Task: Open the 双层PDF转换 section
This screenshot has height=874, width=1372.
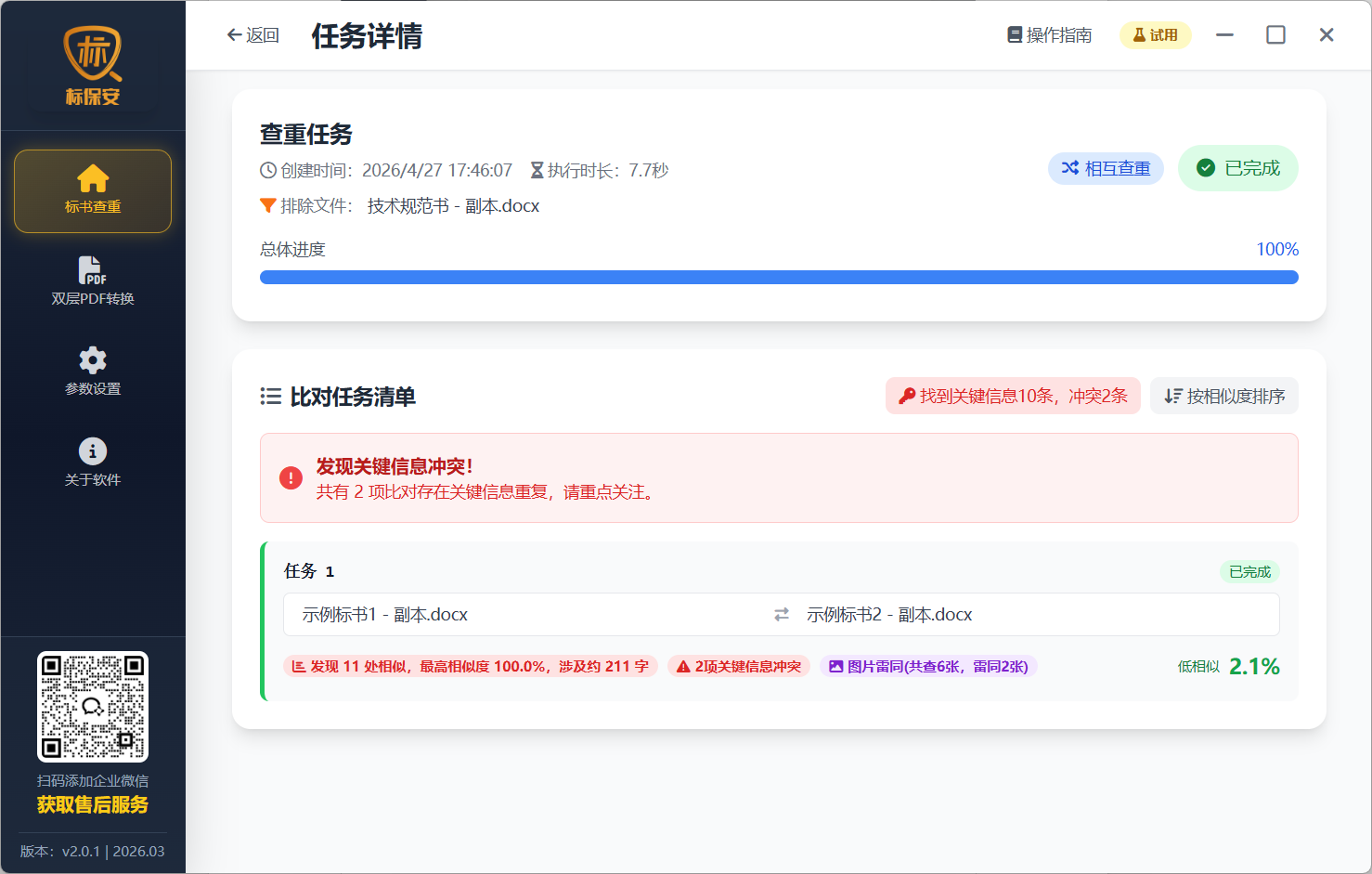Action: pos(93,280)
